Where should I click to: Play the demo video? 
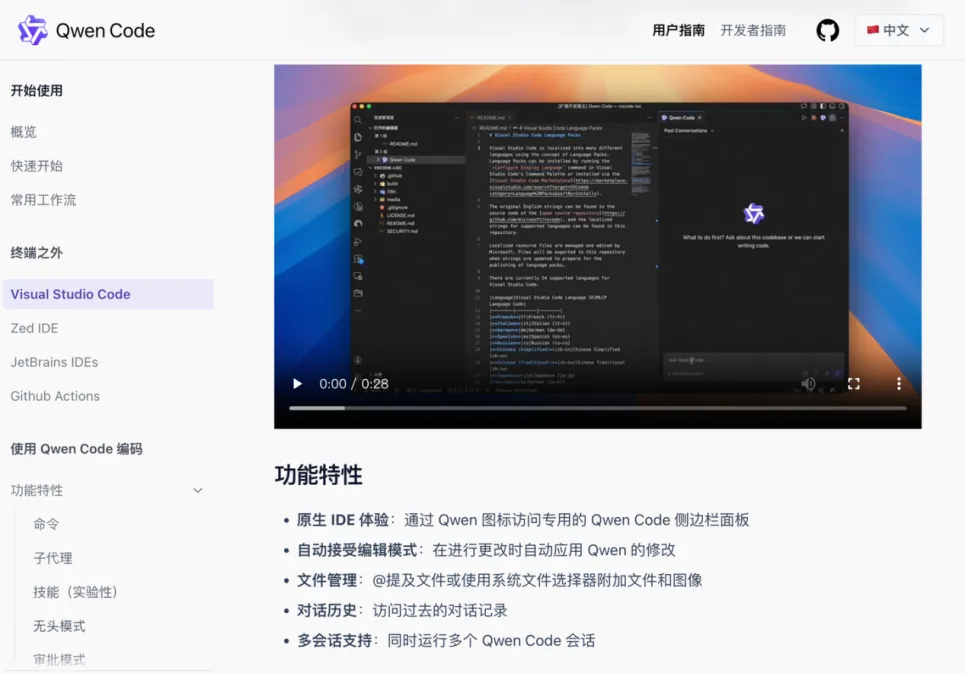(x=297, y=384)
